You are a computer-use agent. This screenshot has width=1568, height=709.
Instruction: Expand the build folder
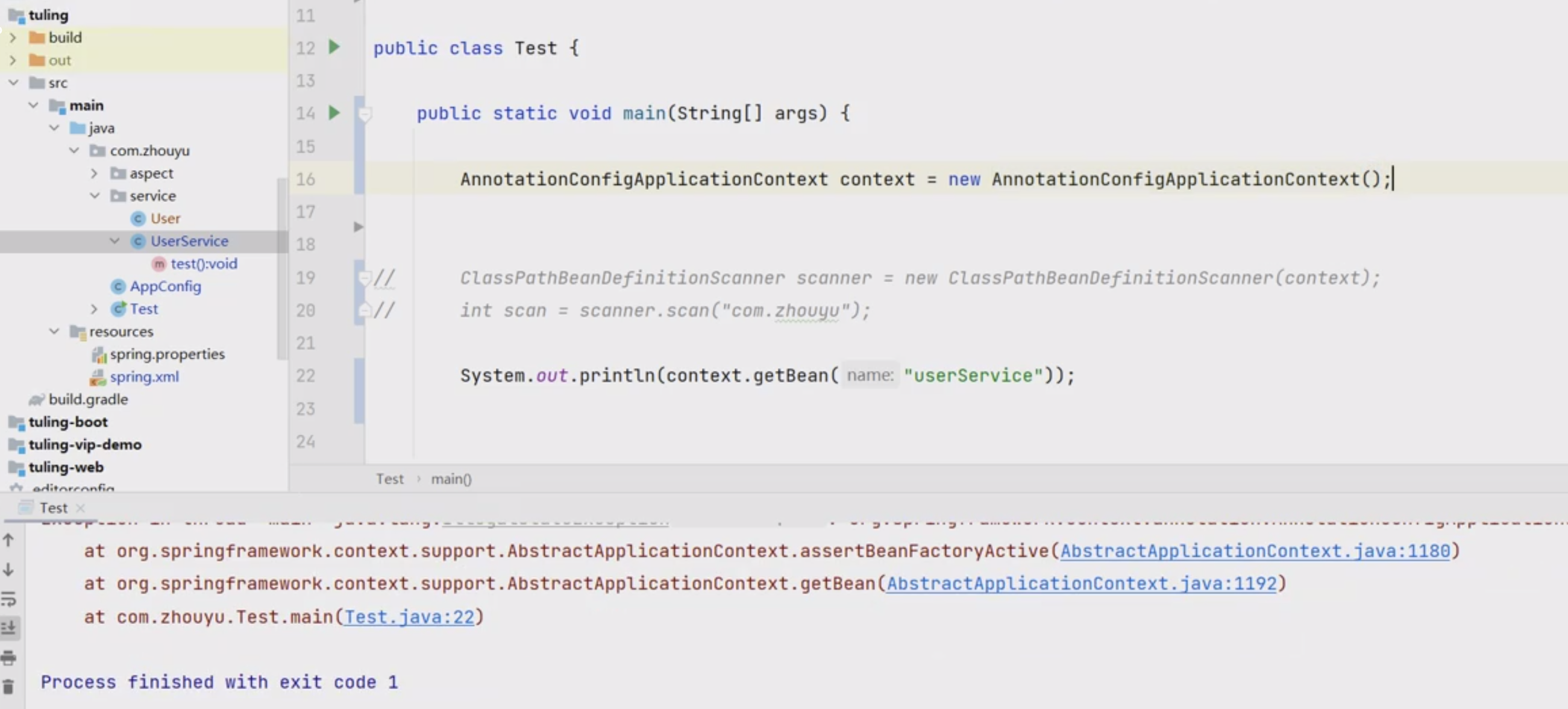click(13, 37)
